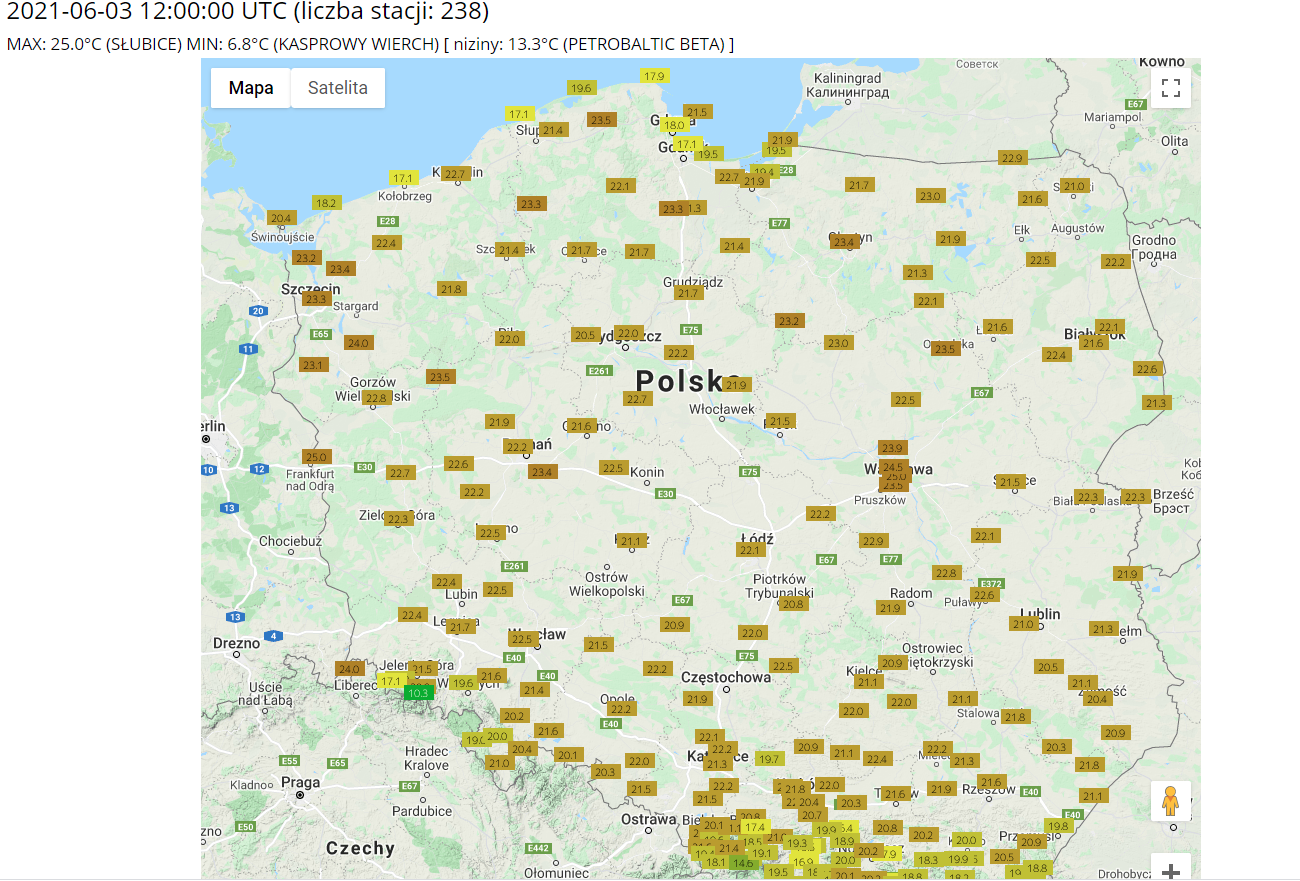Select the 22.6 marker southeast of Białystok
The width and height of the screenshot is (1300, 881).
point(1147,369)
